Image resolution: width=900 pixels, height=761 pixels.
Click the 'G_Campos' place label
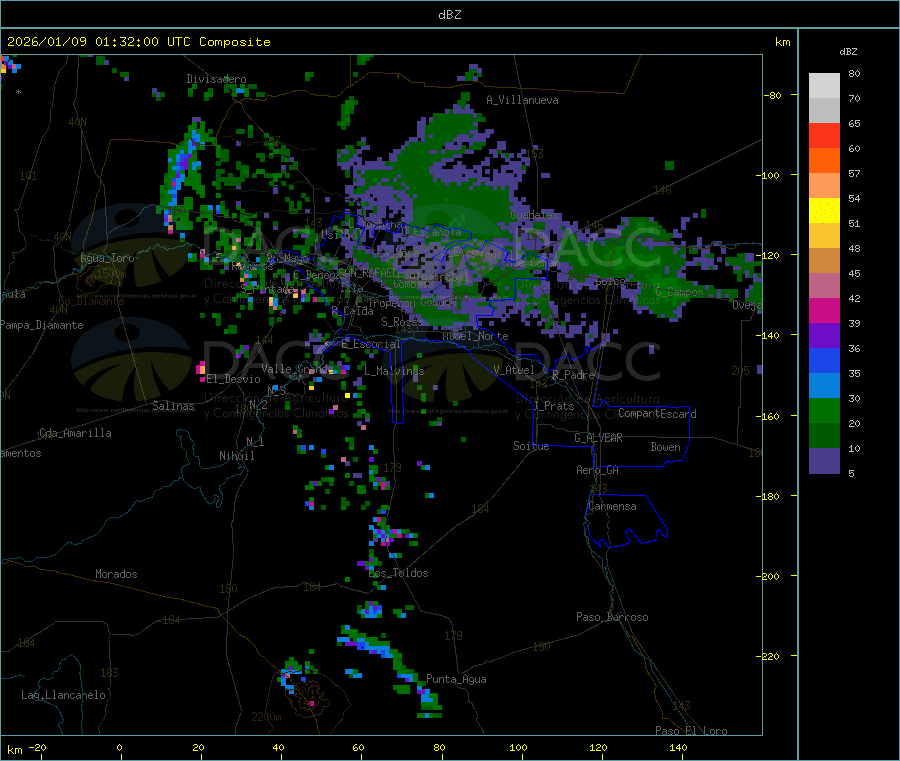pos(679,292)
